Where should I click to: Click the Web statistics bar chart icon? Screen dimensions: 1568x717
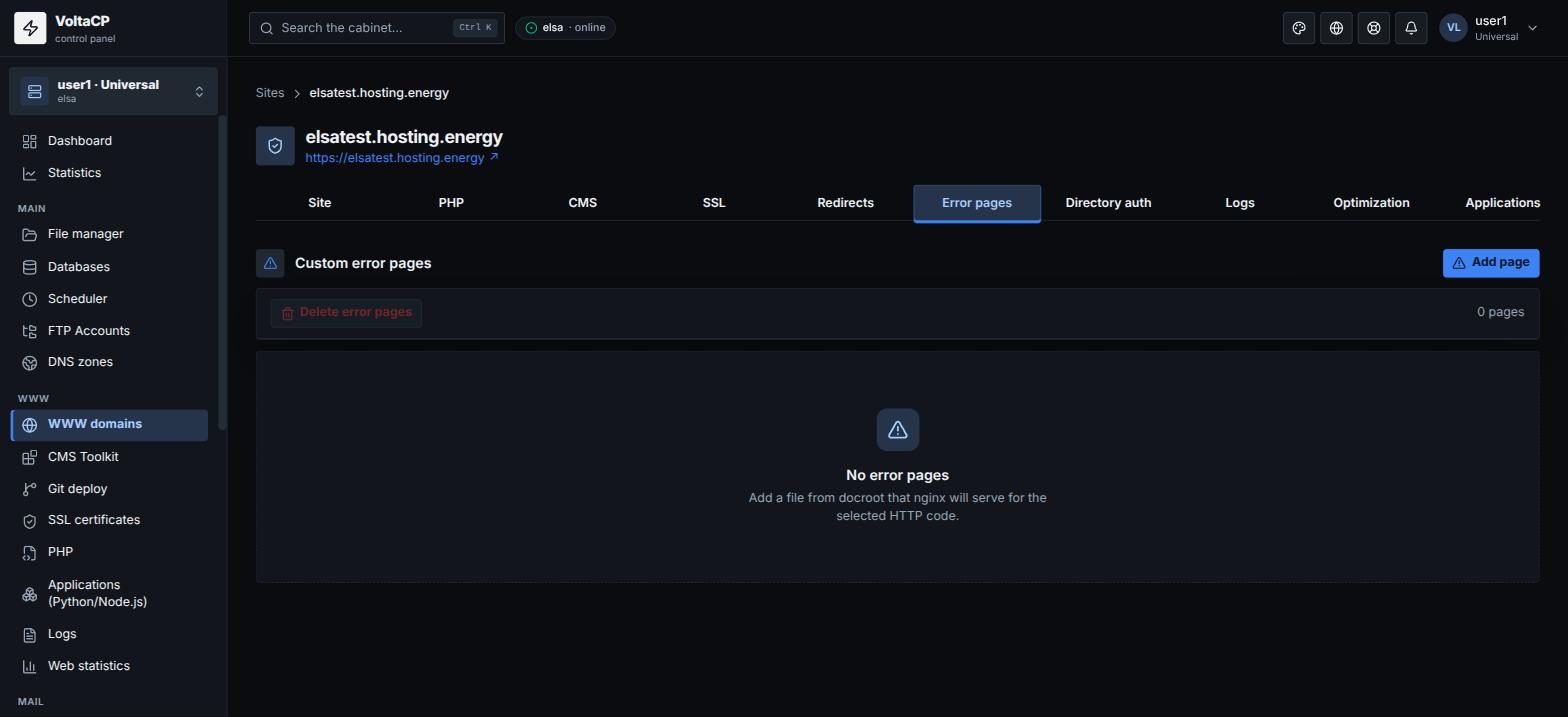coord(30,666)
